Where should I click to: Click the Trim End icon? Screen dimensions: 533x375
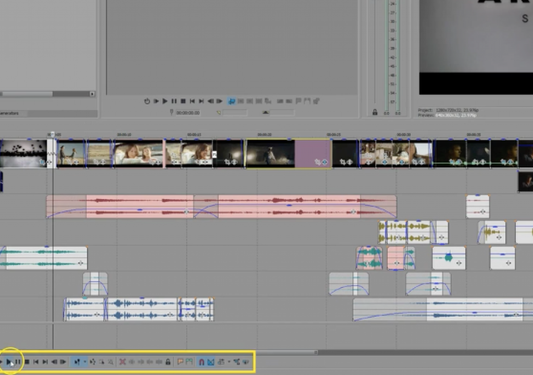coord(150,362)
